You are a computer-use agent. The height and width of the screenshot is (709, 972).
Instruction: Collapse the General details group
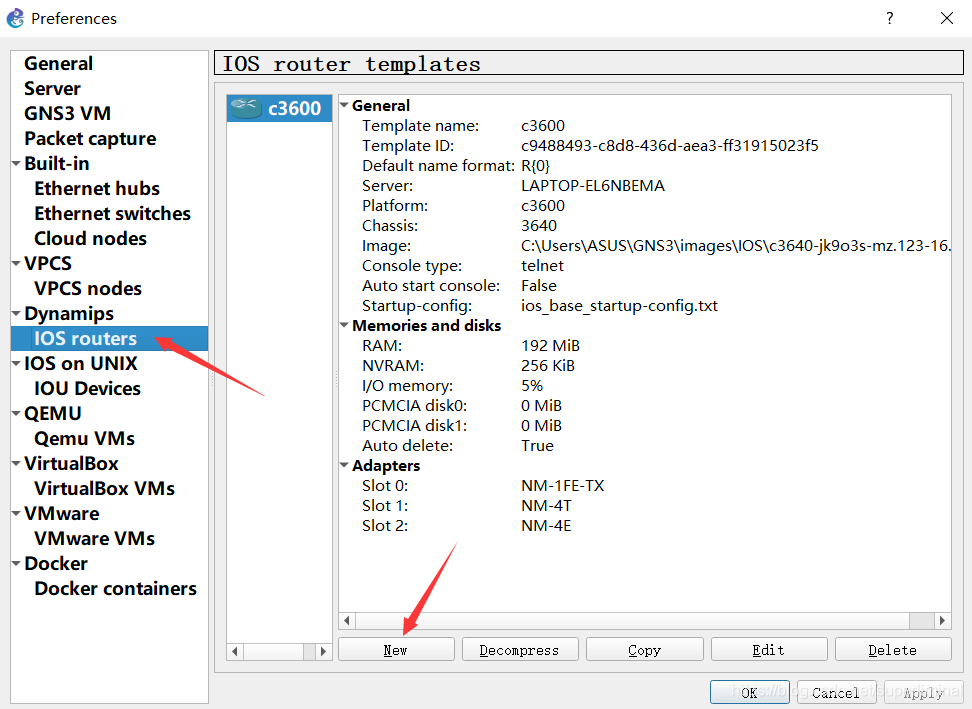pos(344,105)
